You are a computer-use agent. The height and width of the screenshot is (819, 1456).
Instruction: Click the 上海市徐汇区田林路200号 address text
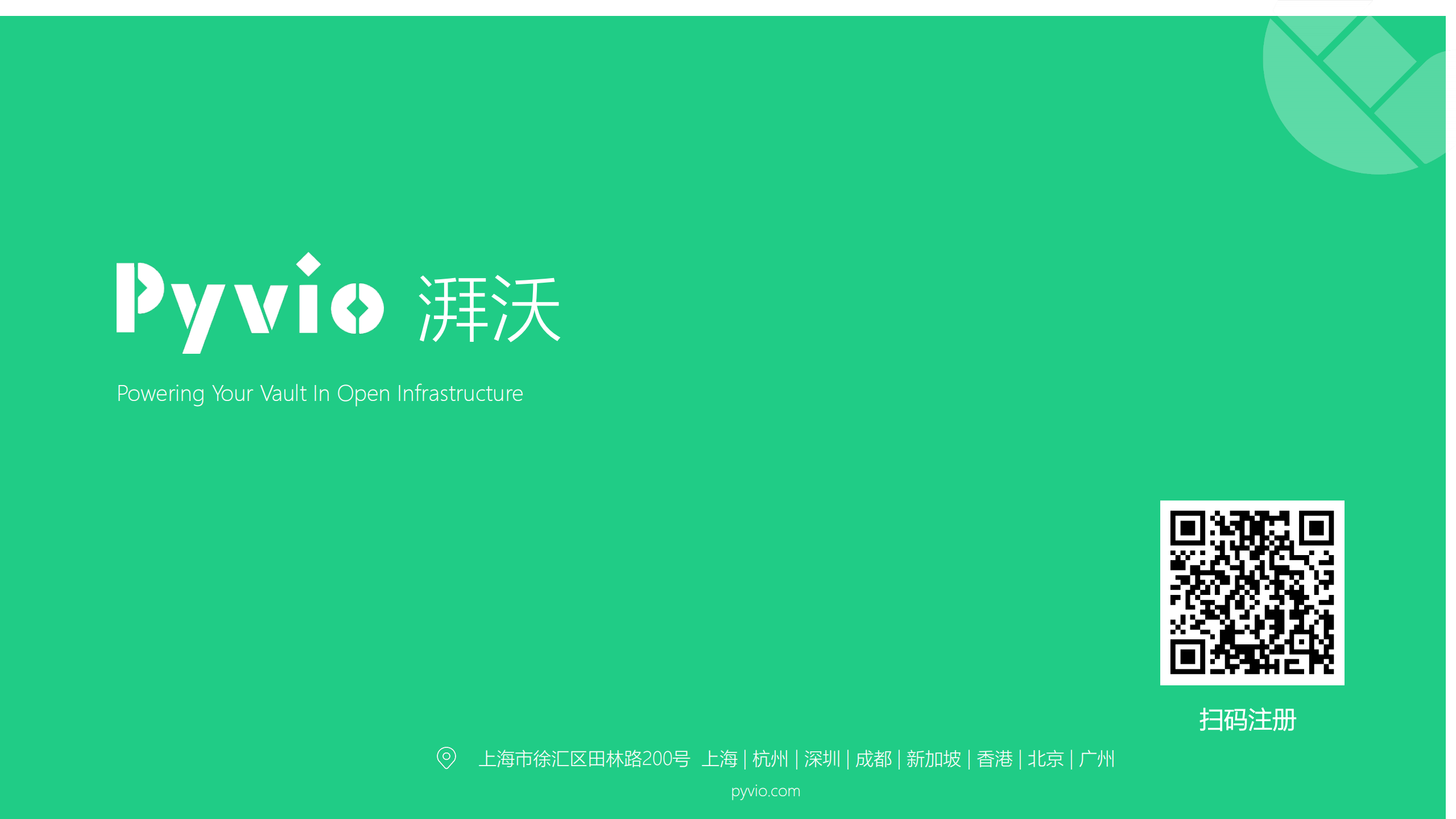click(584, 759)
